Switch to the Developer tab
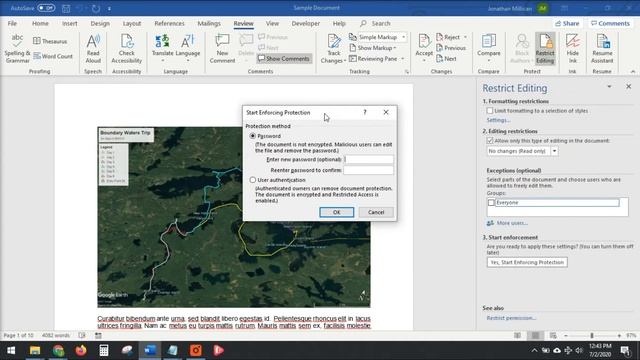 coord(306,24)
